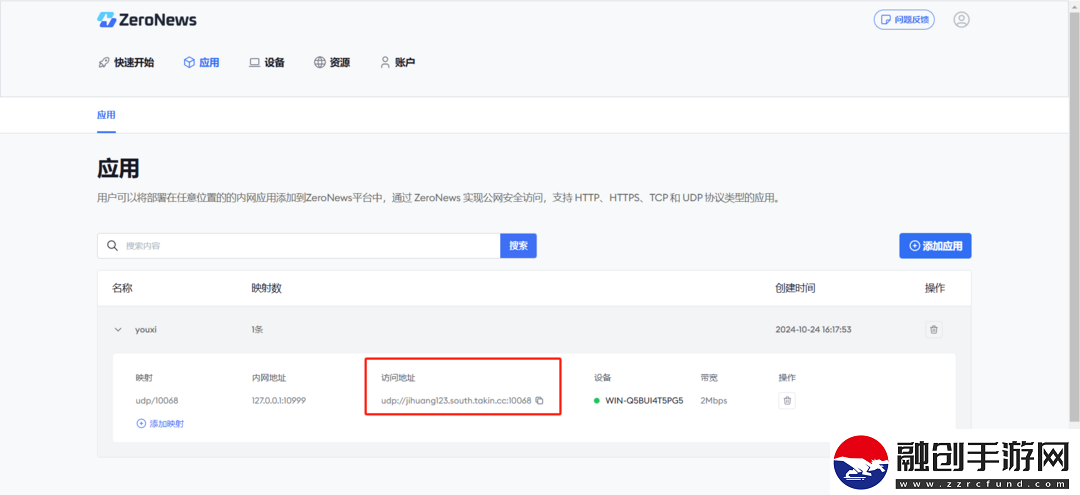Click the 名称 column header
This screenshot has width=1080, height=495.
click(122, 288)
